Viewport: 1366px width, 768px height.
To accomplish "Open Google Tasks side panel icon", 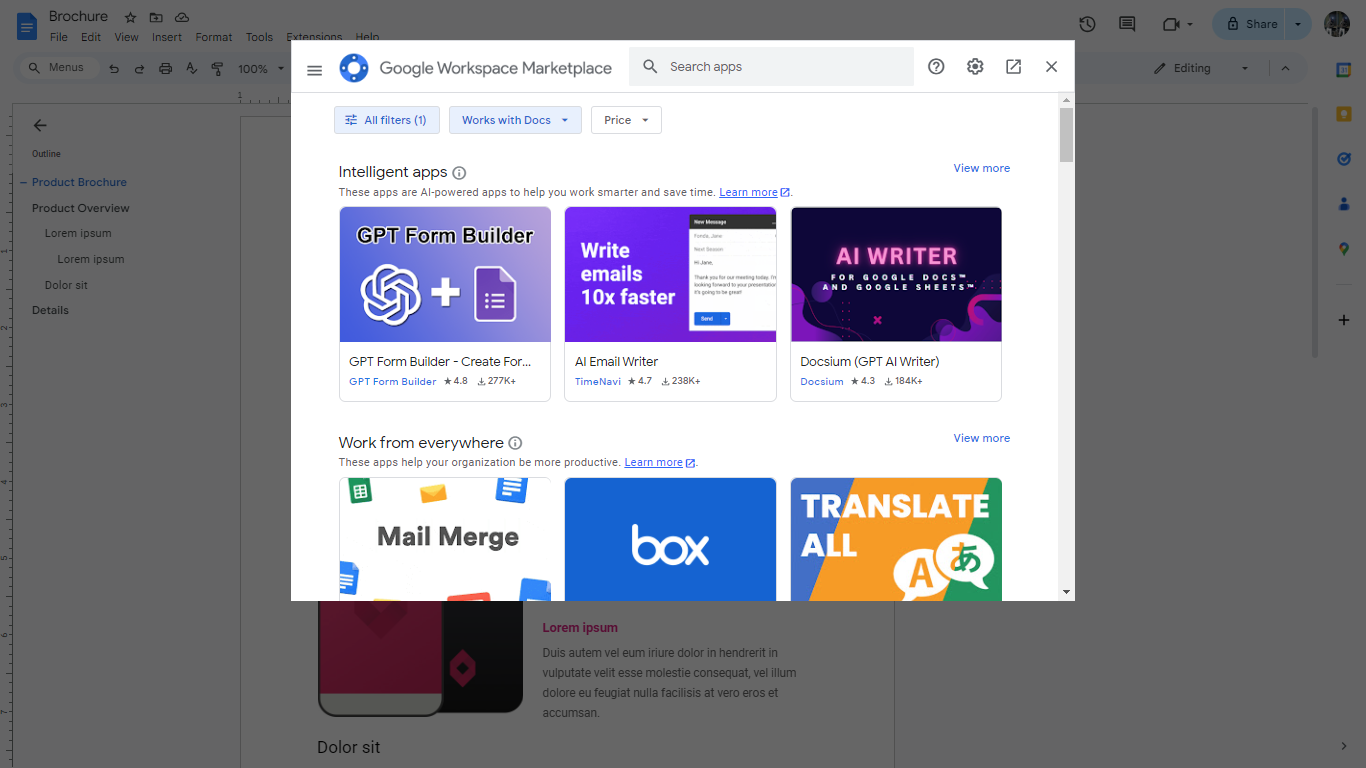I will tap(1344, 159).
